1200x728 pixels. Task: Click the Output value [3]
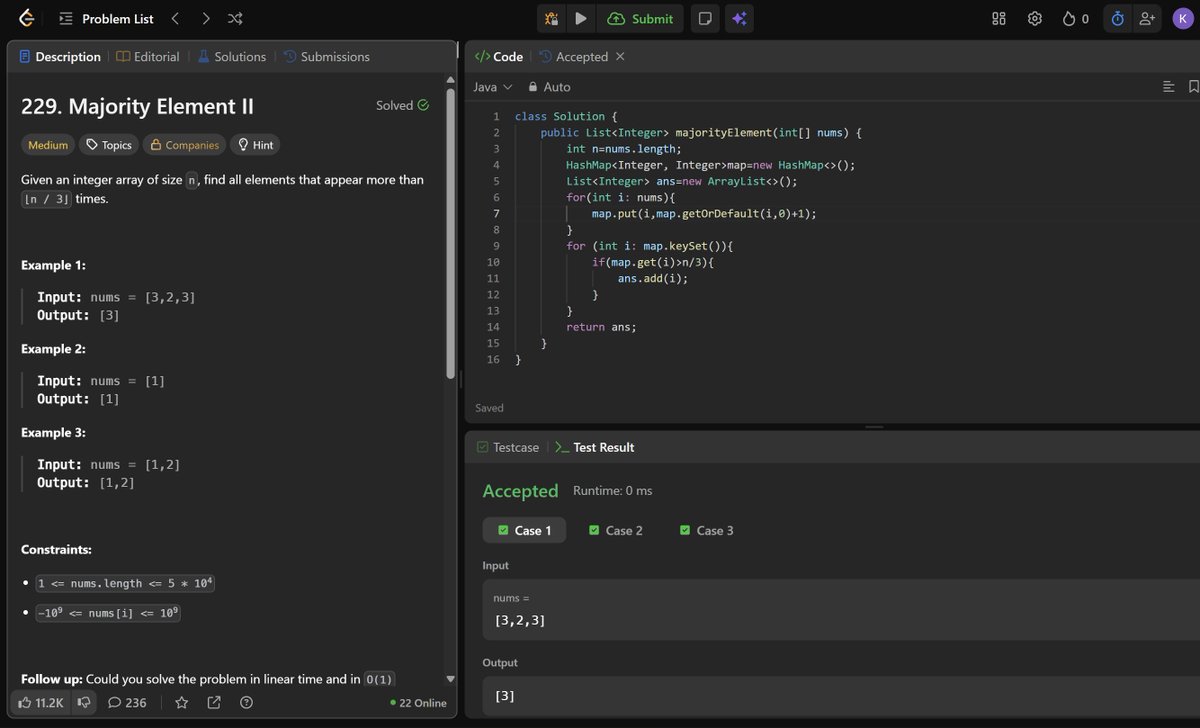click(x=505, y=696)
